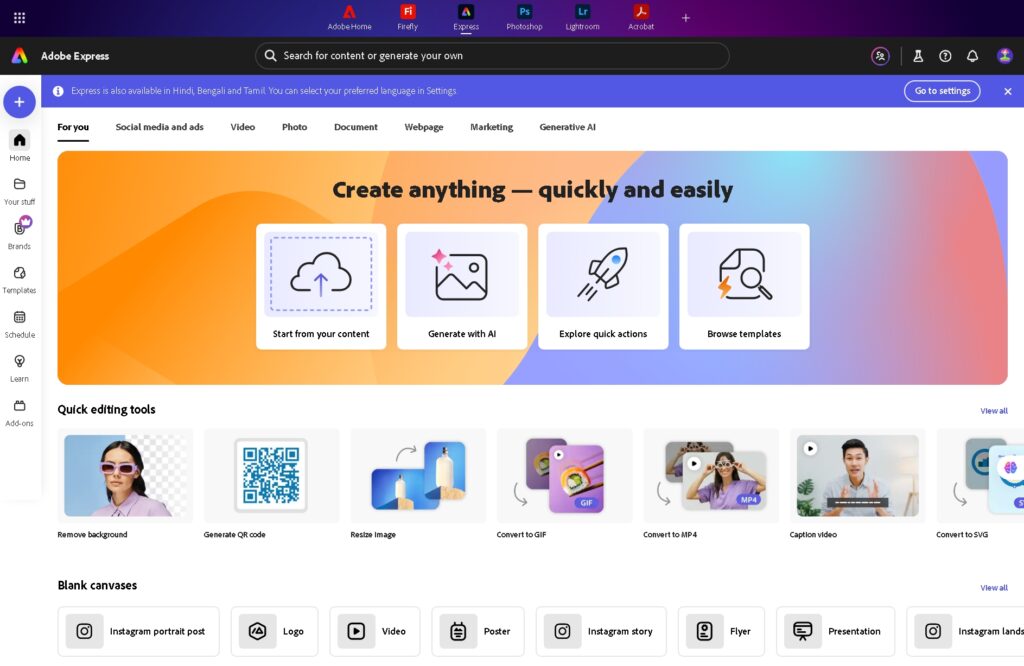The width and height of the screenshot is (1024, 666).
Task: Click the purple plus button to create
Action: 19,101
